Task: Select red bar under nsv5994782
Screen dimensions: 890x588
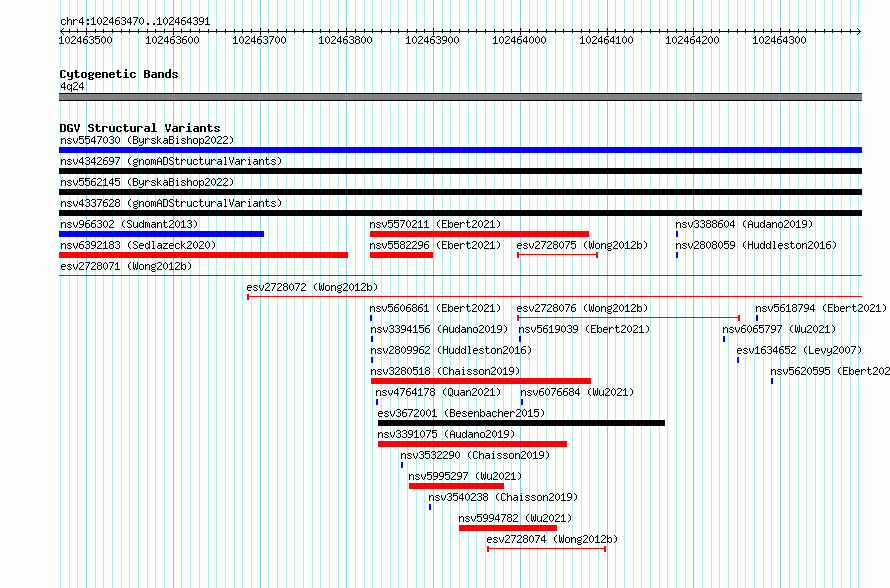Action: (x=508, y=528)
